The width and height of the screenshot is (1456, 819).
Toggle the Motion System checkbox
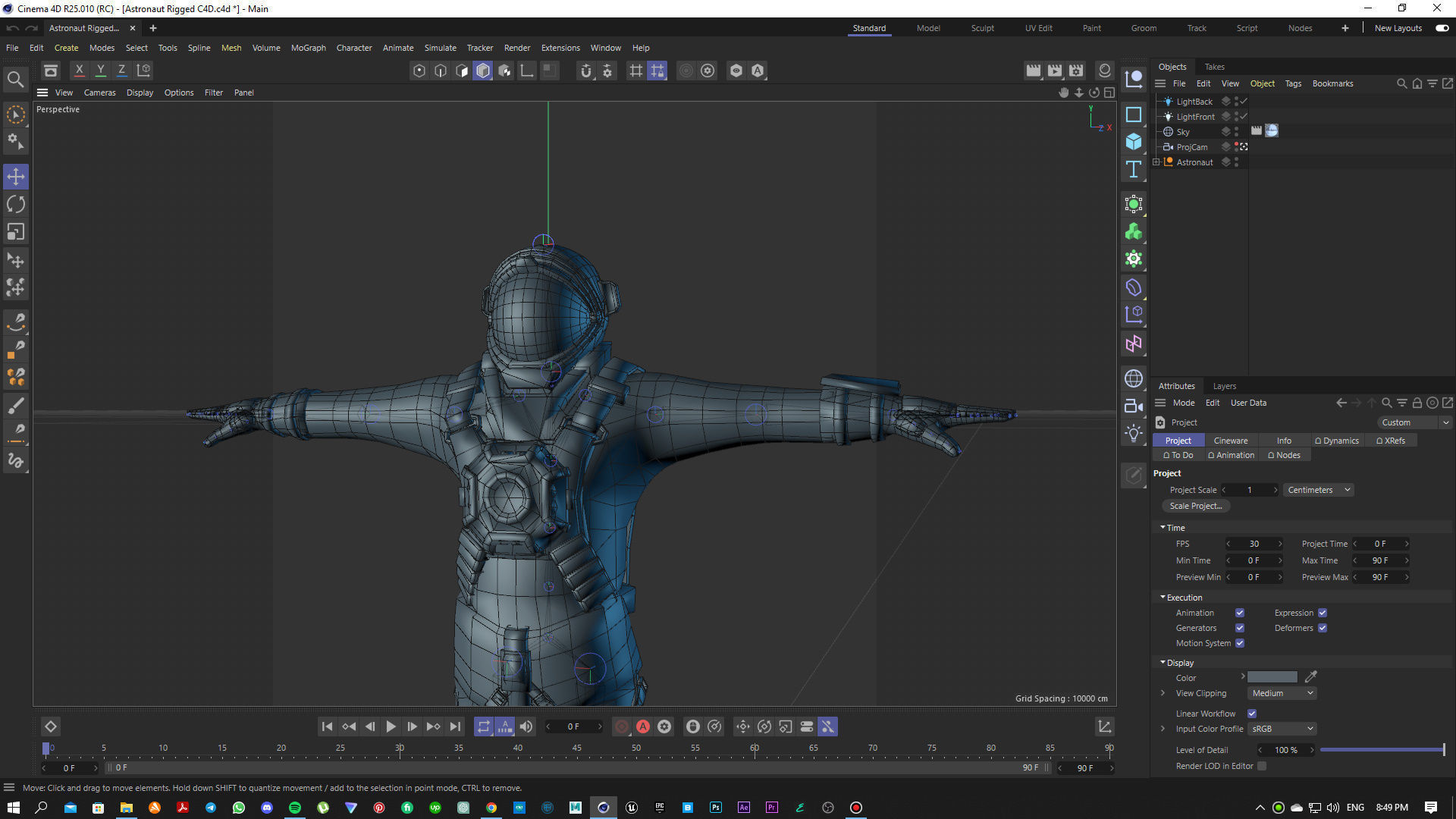point(1240,643)
